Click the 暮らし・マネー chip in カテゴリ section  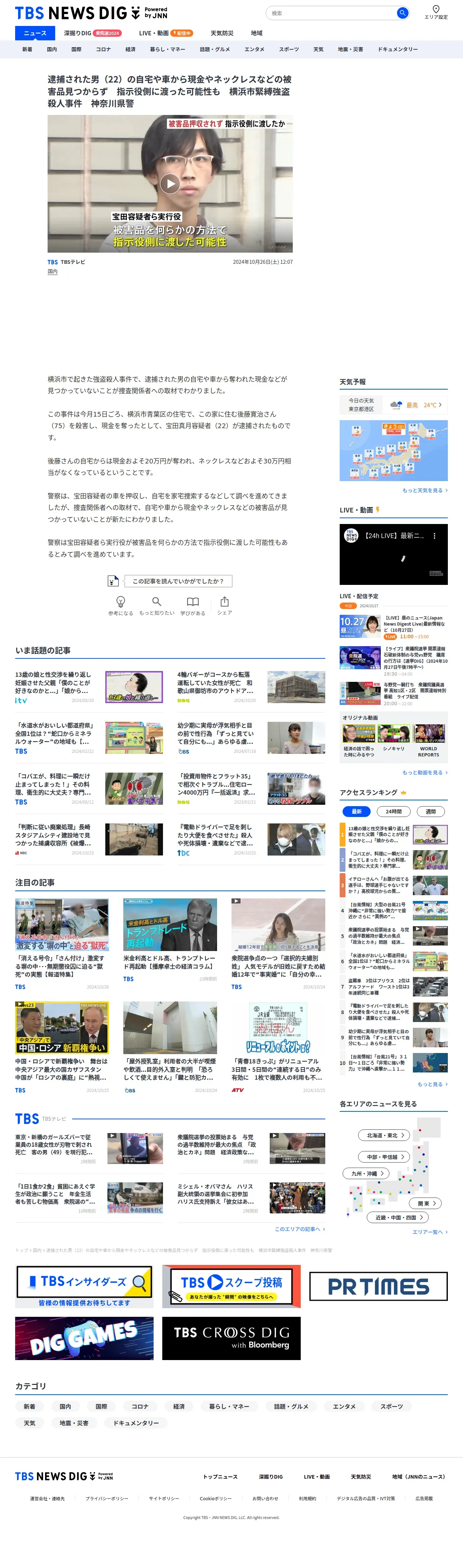coord(229,1406)
